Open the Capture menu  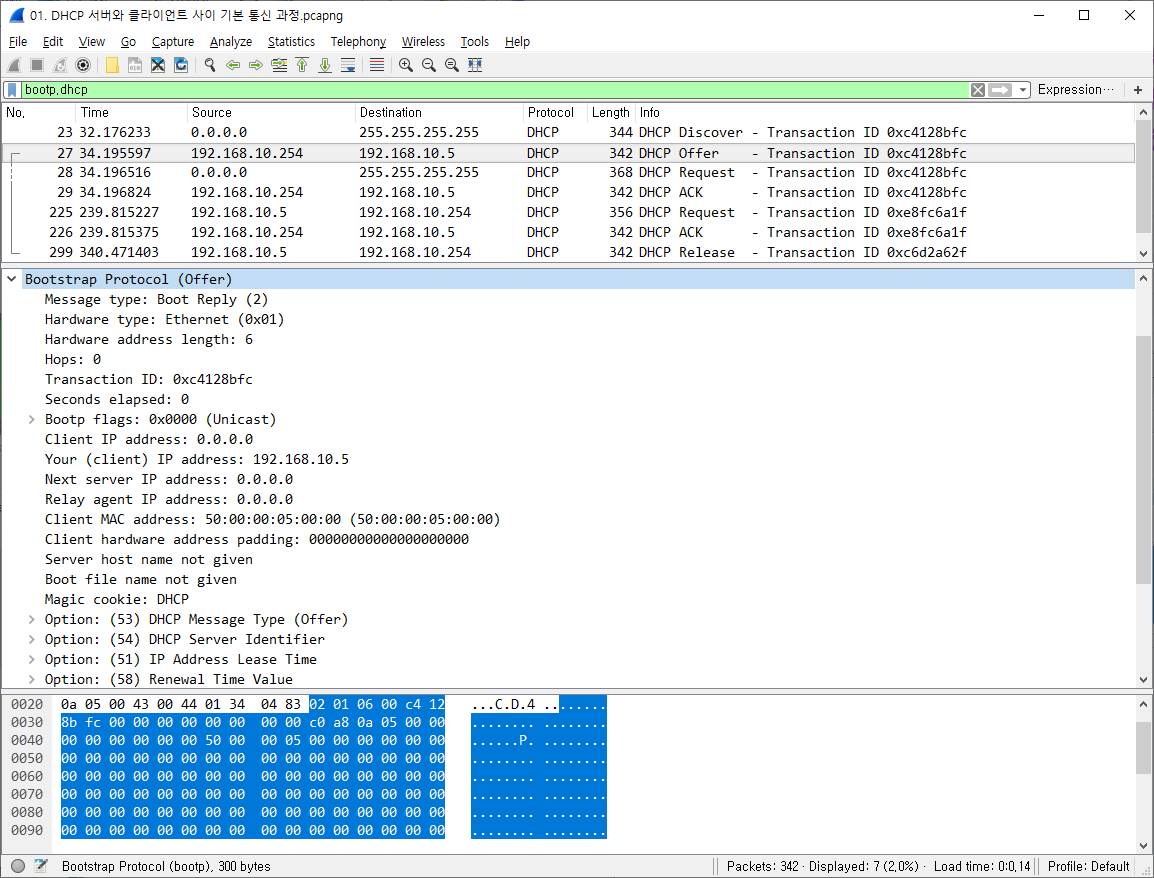tap(173, 42)
